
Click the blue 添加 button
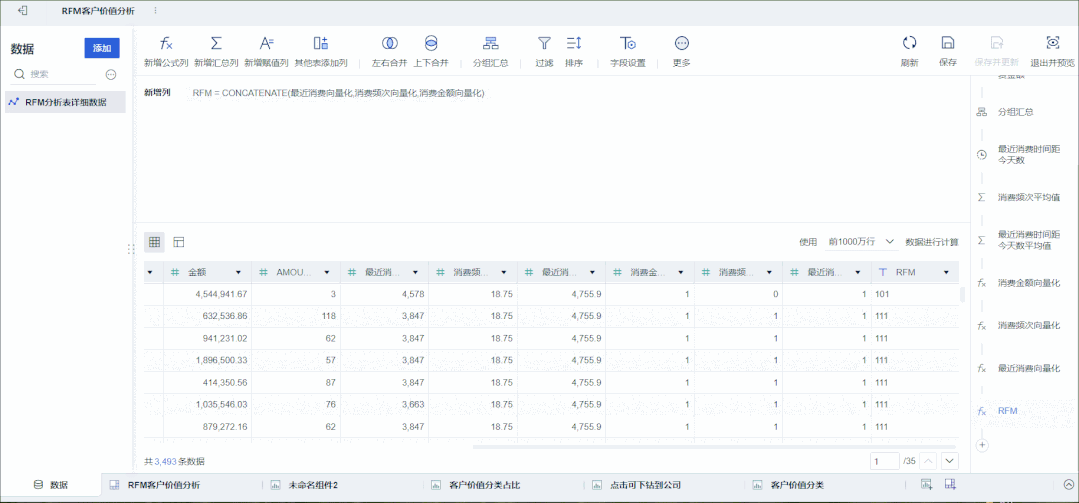pos(102,48)
